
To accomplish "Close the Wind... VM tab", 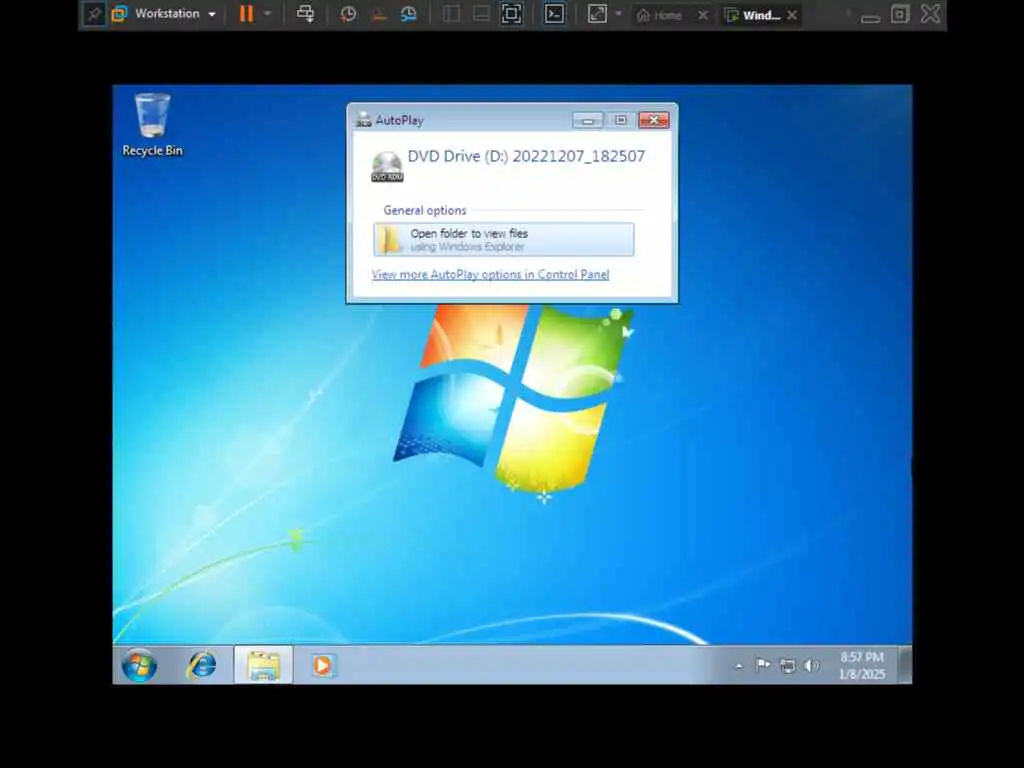I will pyautogui.click(x=792, y=15).
